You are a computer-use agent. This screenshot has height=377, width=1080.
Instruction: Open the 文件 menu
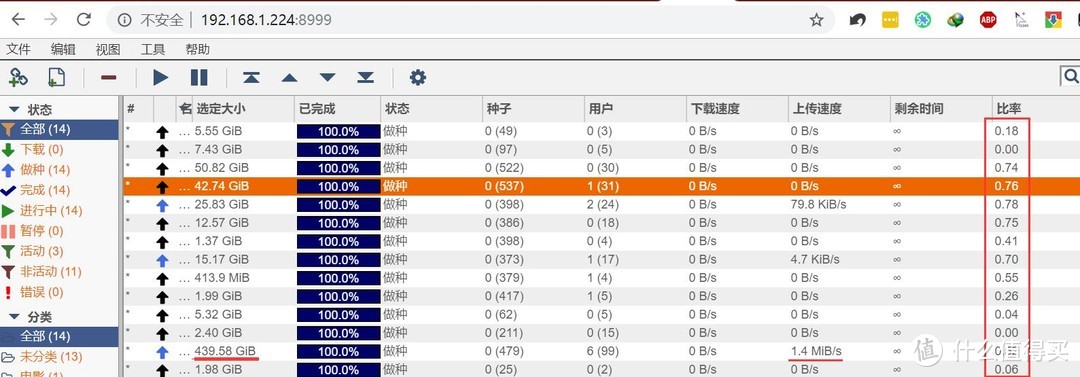pos(19,50)
